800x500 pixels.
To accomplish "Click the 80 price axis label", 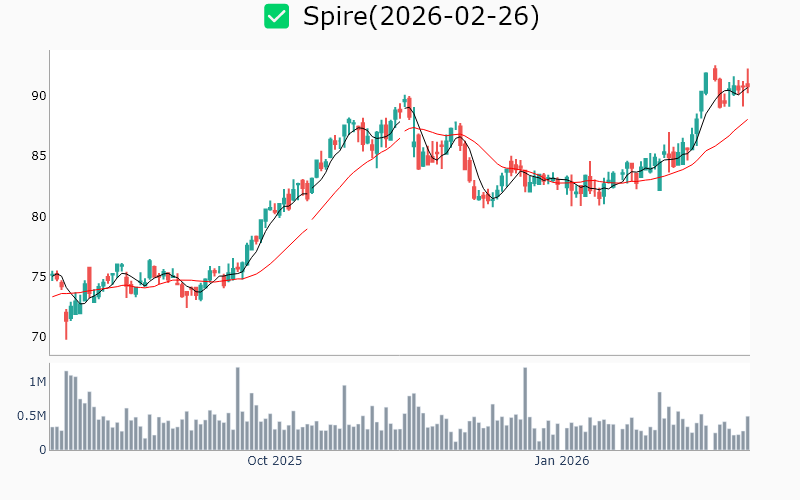I will (x=38, y=216).
